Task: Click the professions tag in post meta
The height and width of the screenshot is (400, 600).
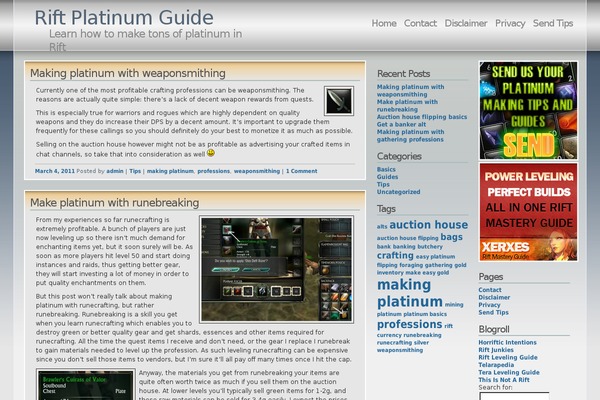Action: [214, 171]
